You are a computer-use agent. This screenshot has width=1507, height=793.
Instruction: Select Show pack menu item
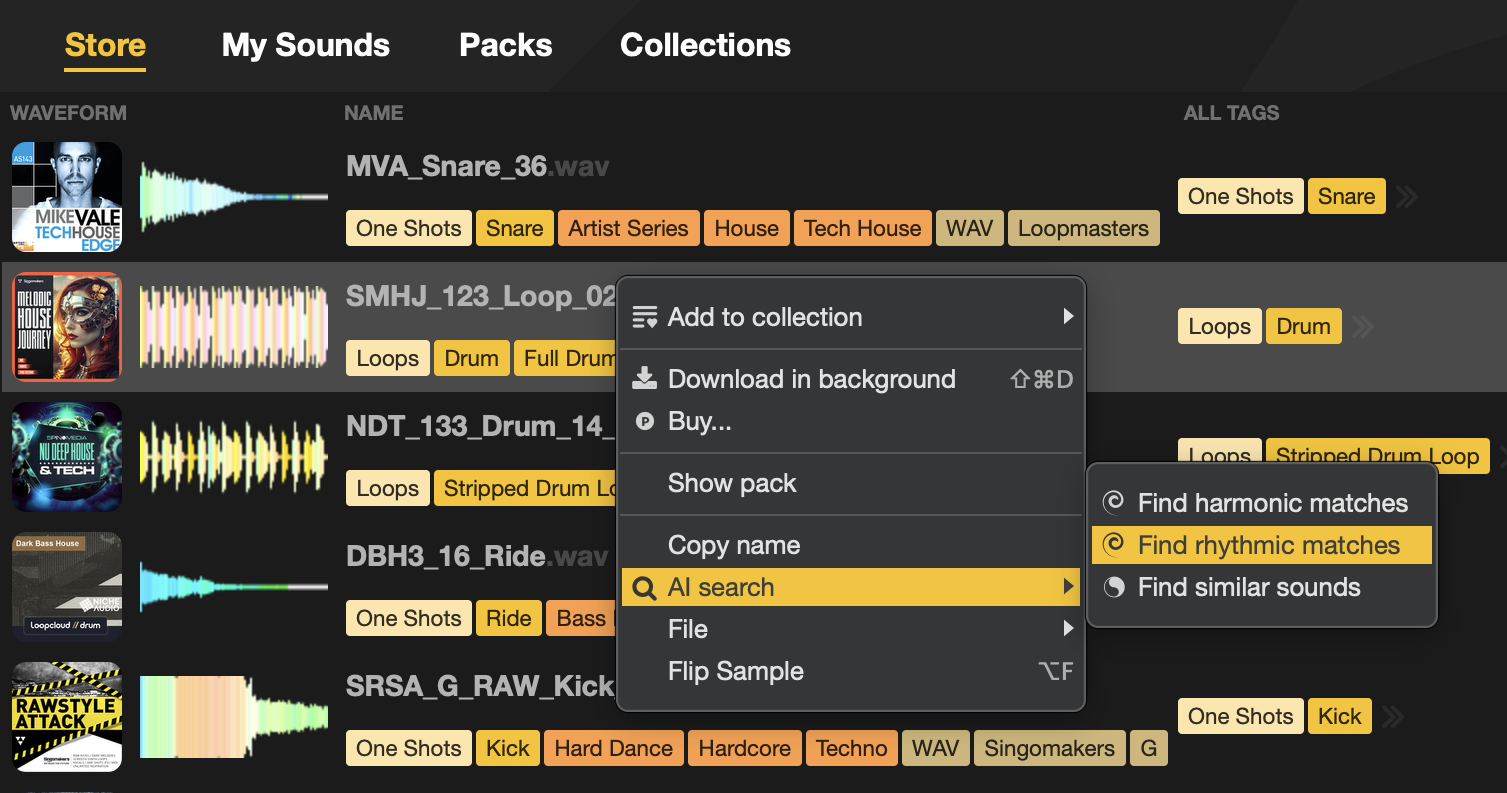(x=851, y=483)
